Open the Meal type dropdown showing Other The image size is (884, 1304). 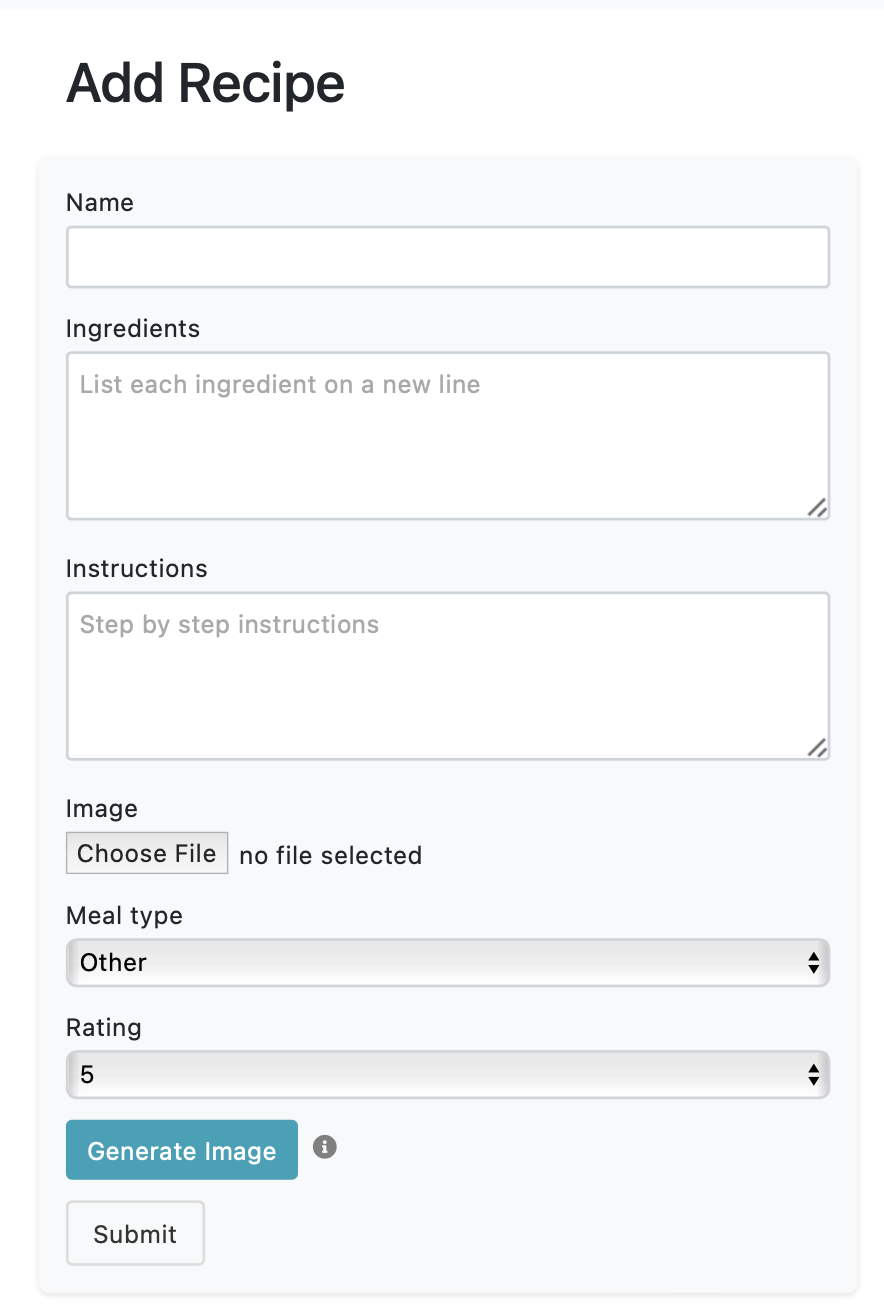pyautogui.click(x=447, y=963)
